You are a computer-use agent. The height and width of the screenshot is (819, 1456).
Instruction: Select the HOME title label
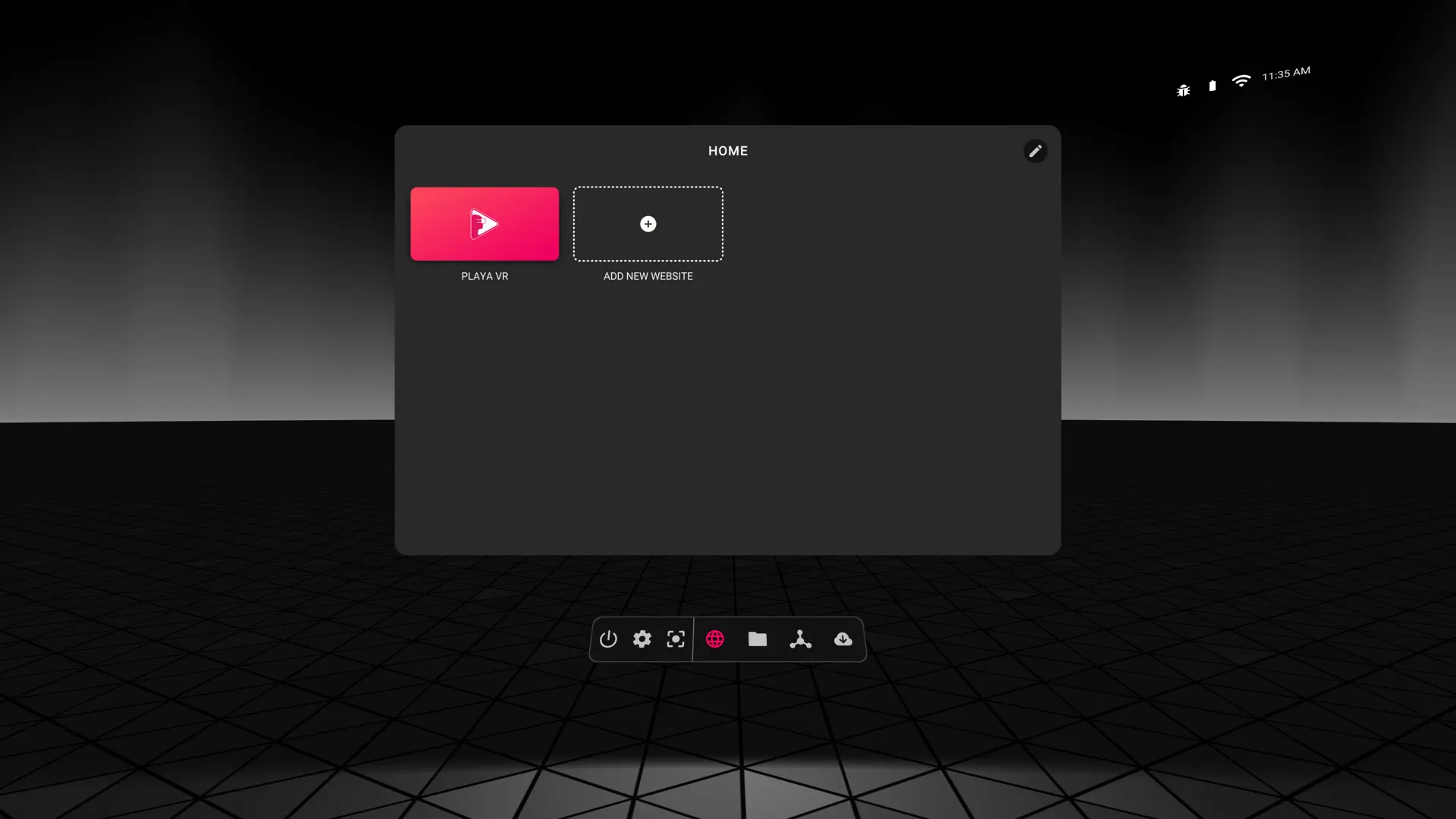727,151
